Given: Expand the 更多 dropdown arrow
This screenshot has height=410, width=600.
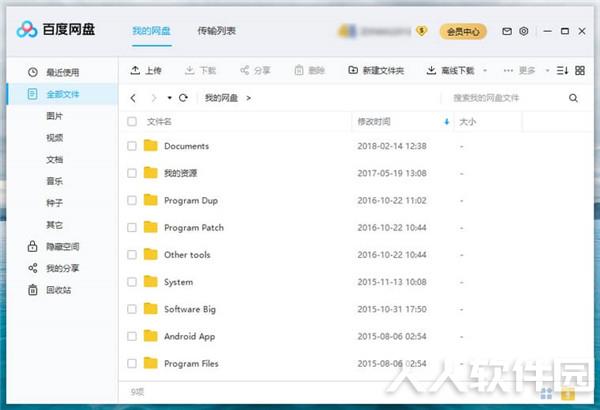Looking at the screenshot, I should [548, 70].
